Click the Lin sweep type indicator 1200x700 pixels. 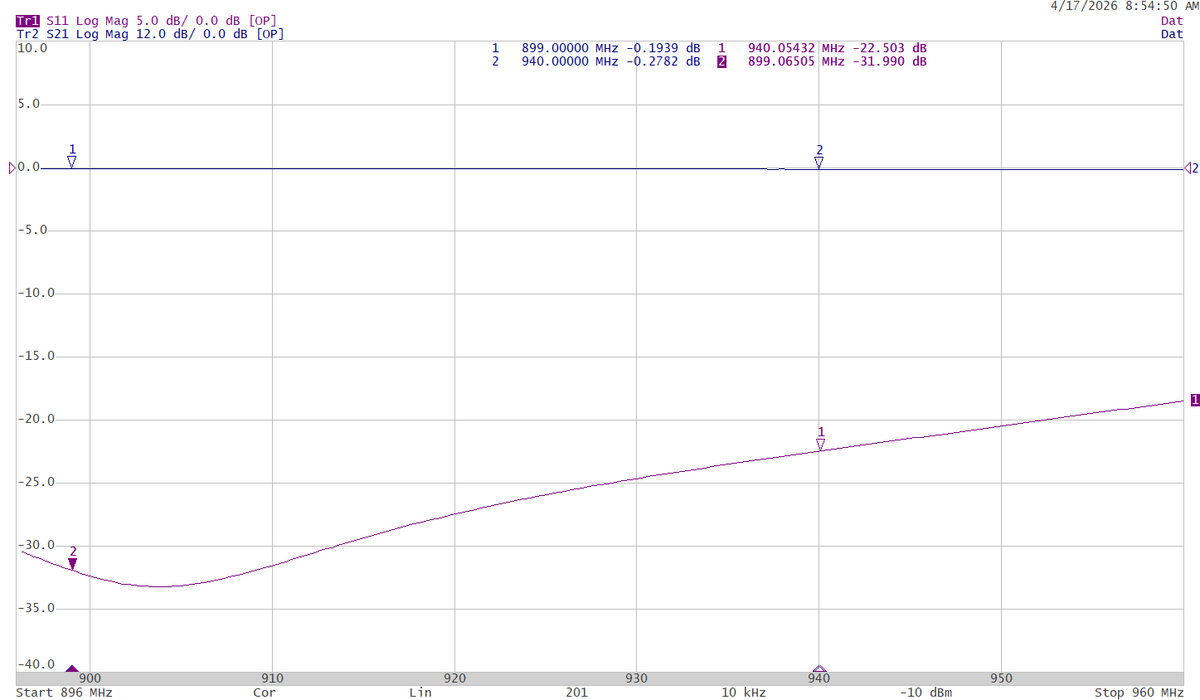(x=421, y=692)
